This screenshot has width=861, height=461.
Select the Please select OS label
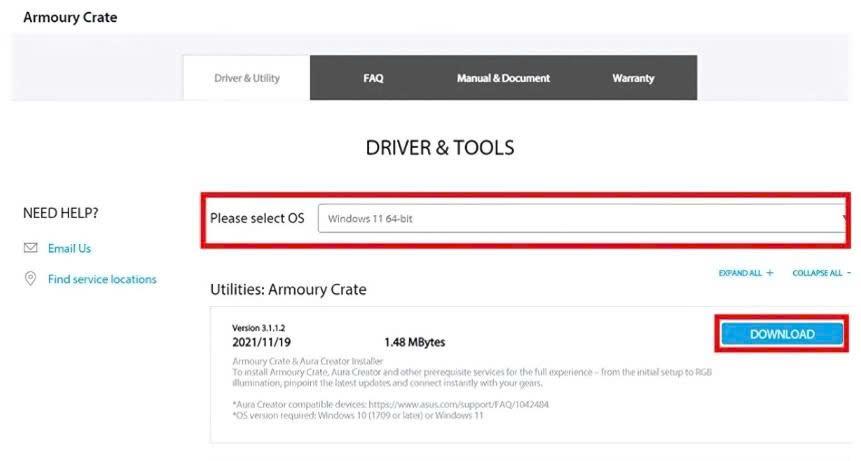pos(257,218)
